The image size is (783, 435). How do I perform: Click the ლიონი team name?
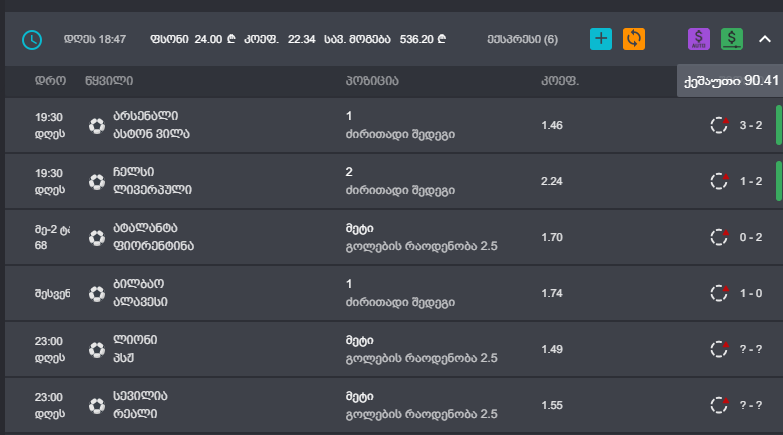pyautogui.click(x=135, y=340)
